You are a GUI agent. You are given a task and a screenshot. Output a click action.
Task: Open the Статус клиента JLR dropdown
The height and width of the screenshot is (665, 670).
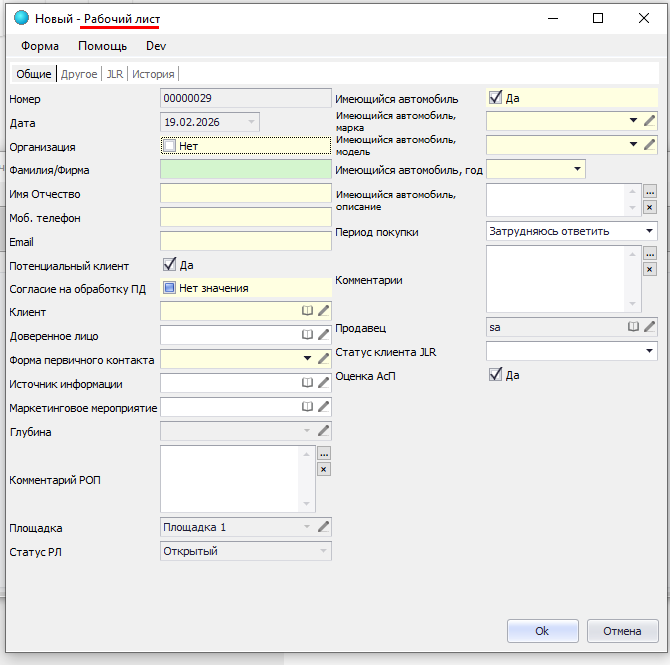[x=649, y=351]
